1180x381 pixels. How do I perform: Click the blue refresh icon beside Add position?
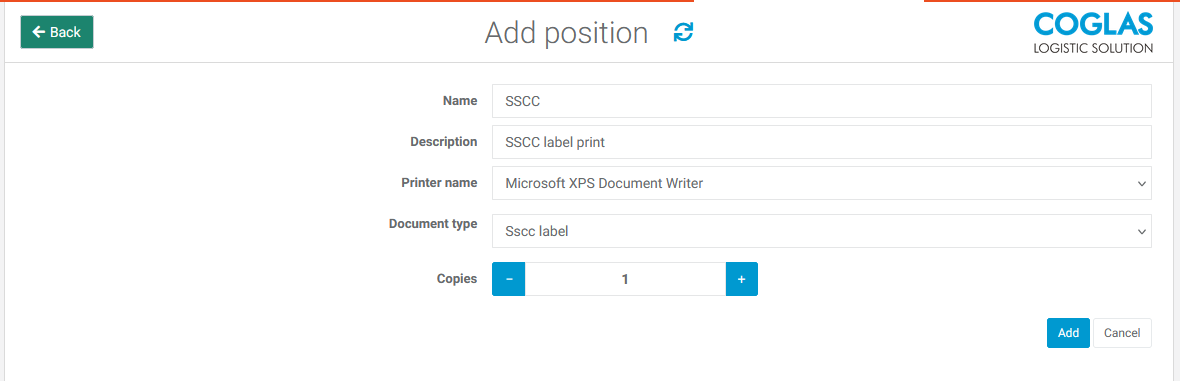point(683,32)
